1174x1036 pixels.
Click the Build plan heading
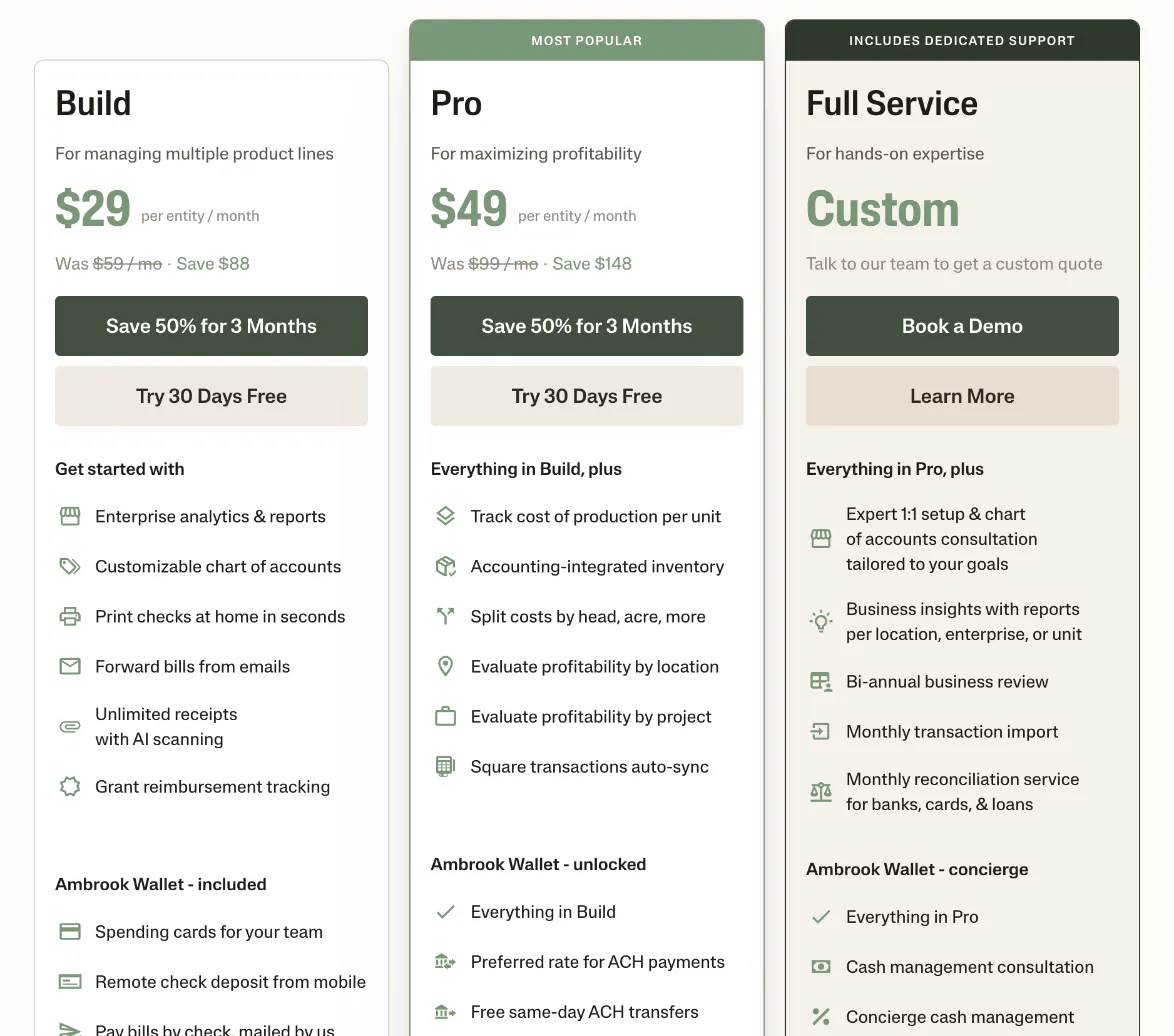[94, 103]
